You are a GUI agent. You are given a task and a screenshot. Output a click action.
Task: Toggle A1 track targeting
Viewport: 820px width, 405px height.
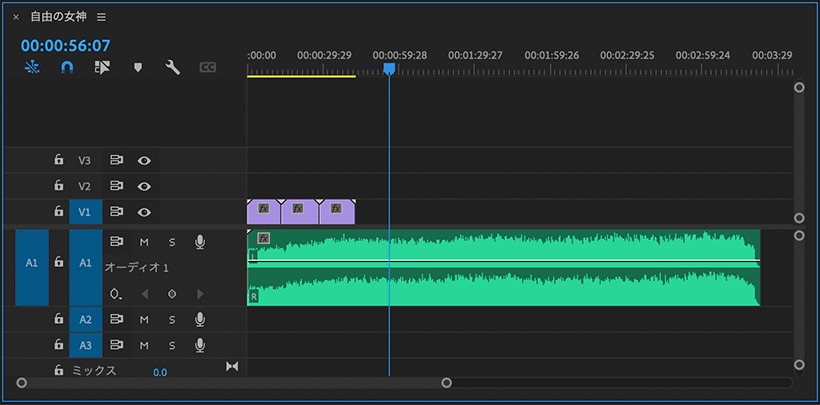click(x=86, y=267)
